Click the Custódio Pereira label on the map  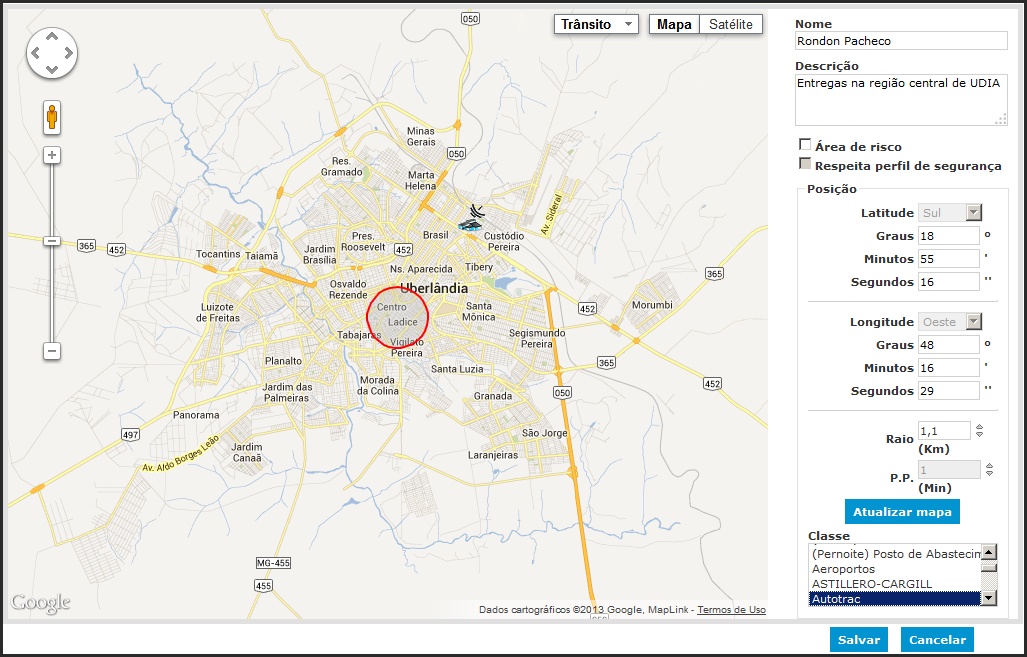(504, 241)
